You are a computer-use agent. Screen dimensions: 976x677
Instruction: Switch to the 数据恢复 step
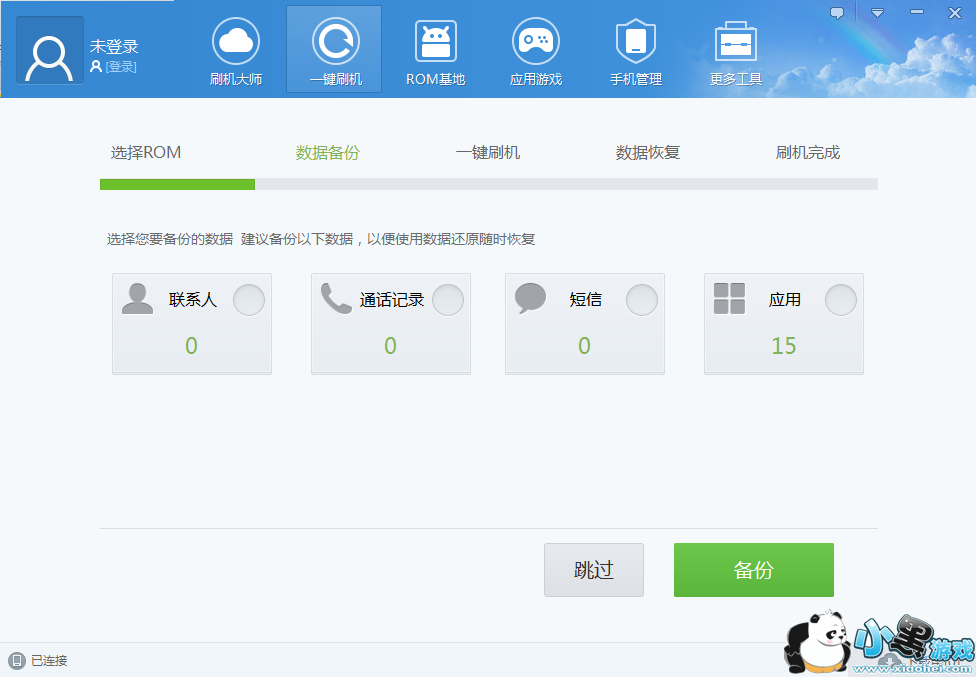click(647, 153)
